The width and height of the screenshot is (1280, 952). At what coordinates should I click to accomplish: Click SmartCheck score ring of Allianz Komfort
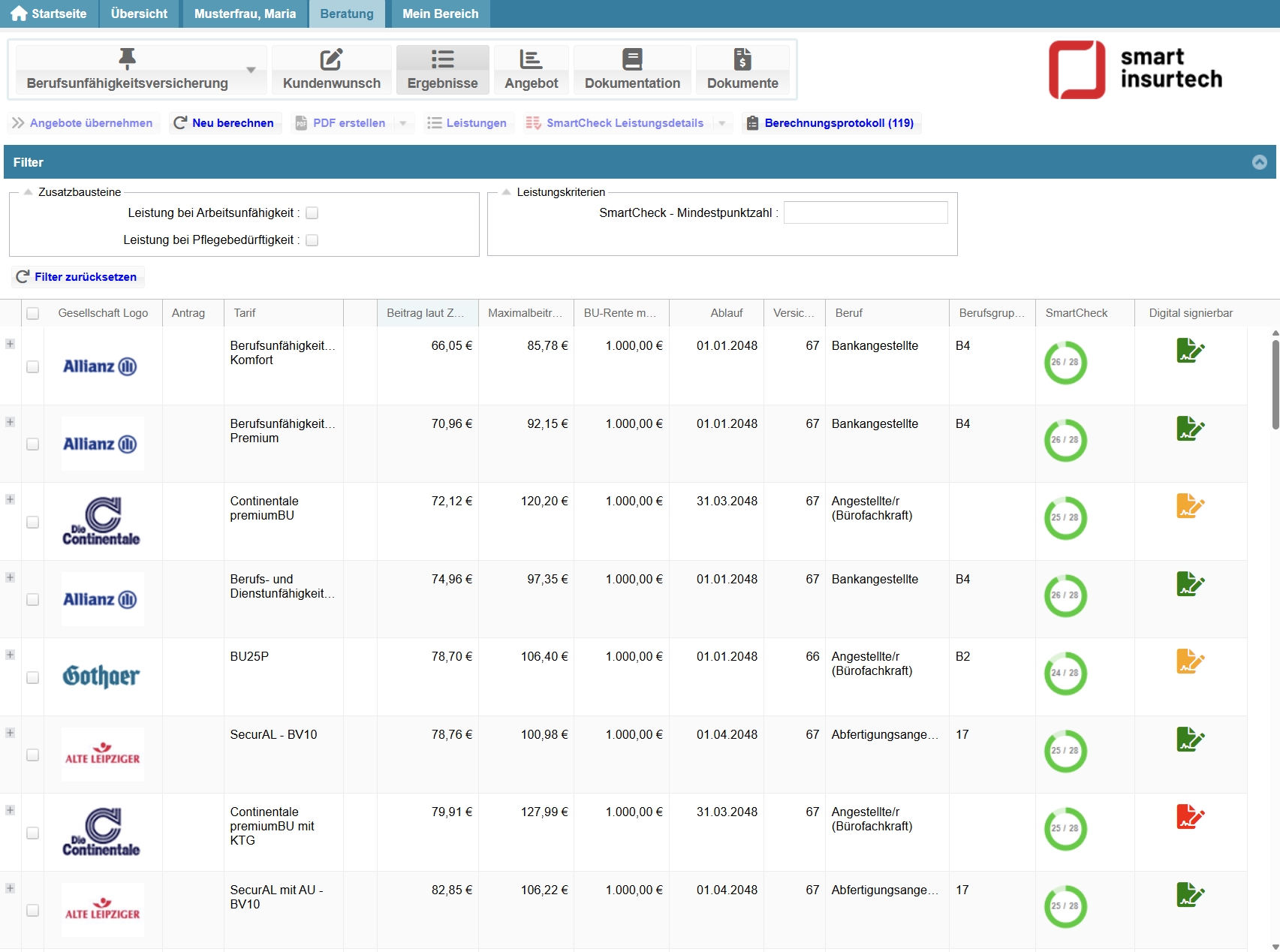pyautogui.click(x=1065, y=363)
